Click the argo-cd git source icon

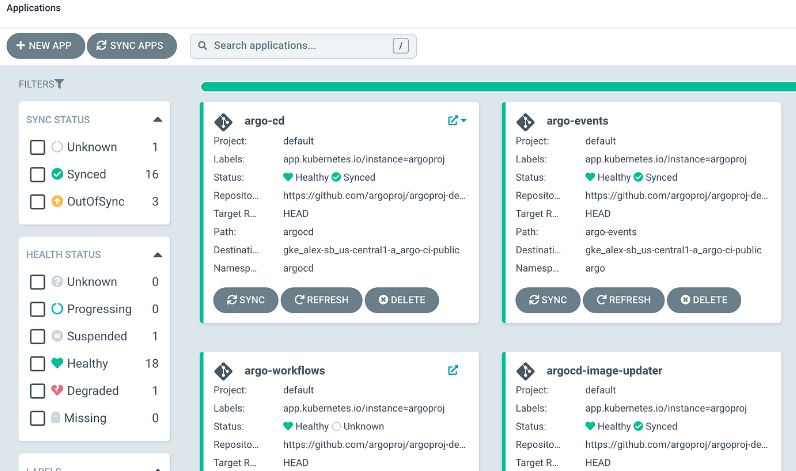(x=223, y=122)
